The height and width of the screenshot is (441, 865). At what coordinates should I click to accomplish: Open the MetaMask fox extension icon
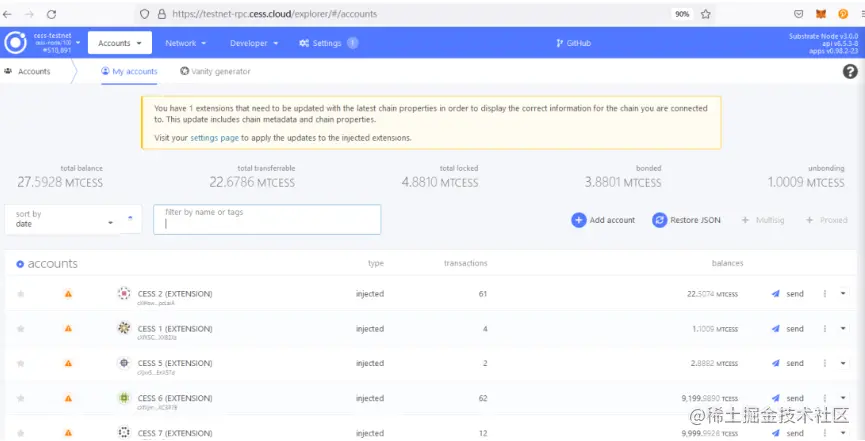pos(821,14)
